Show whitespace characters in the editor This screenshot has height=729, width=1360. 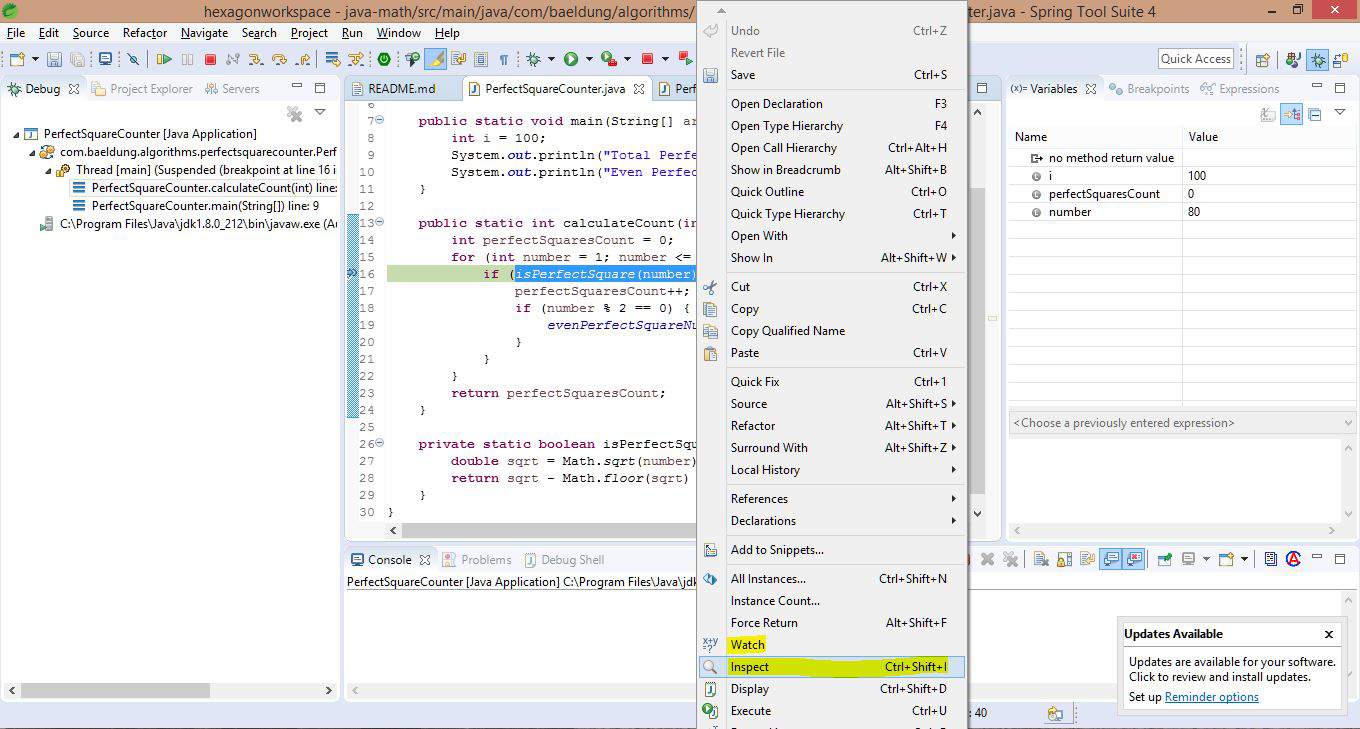[x=504, y=59]
